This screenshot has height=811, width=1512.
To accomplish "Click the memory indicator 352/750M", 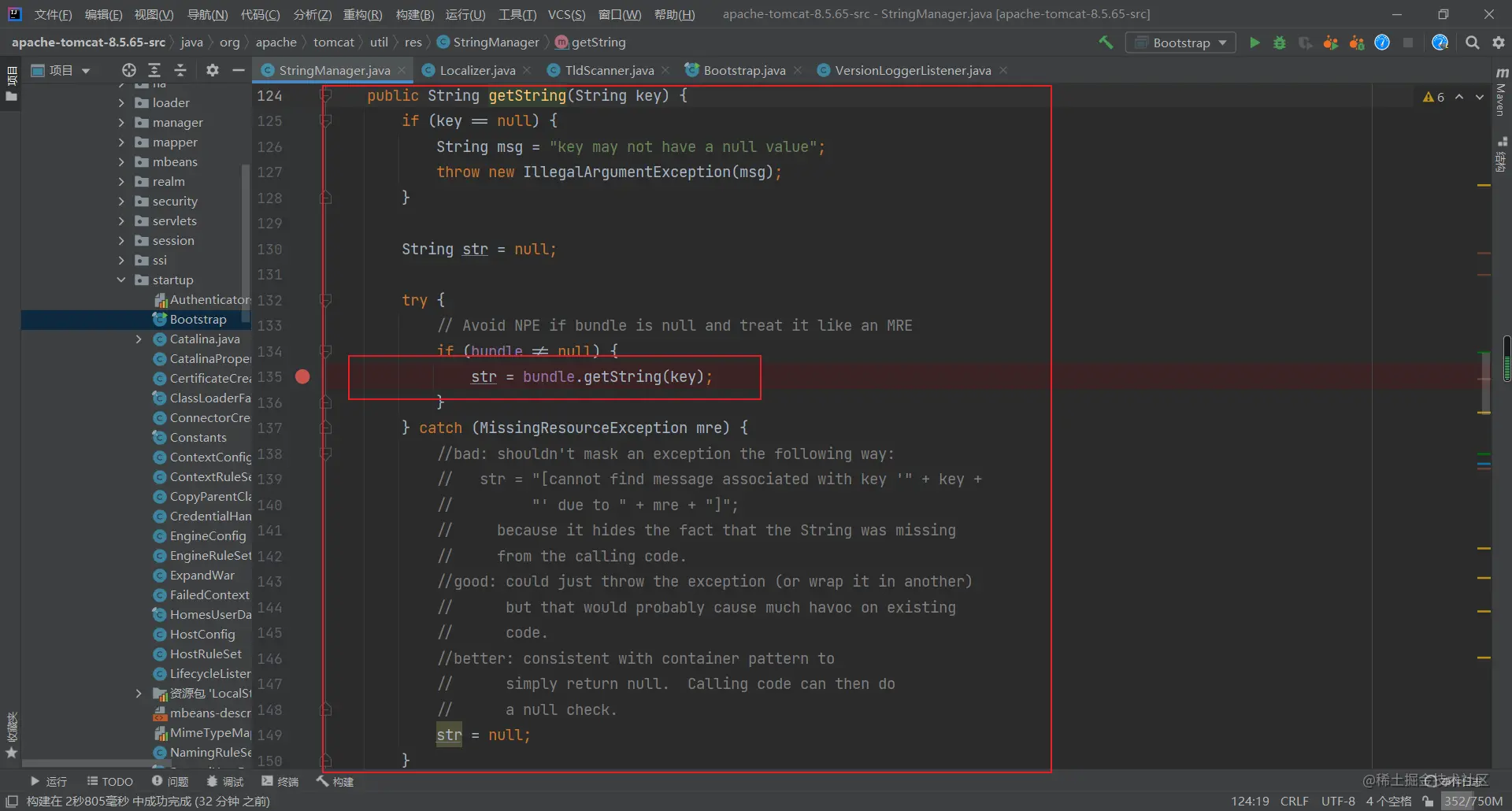I will tap(1473, 801).
